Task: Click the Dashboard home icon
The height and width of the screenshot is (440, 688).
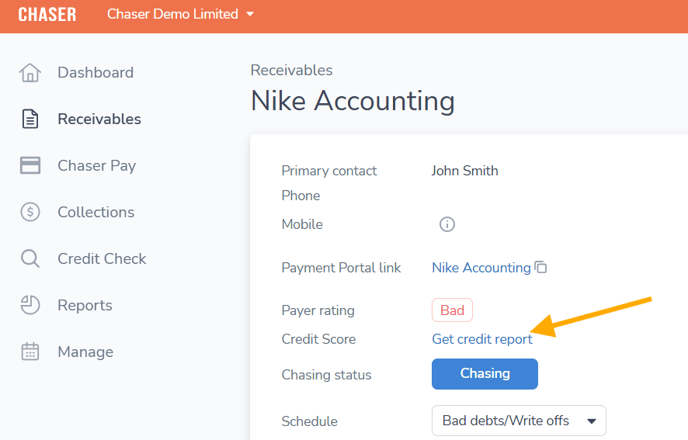Action: click(x=30, y=73)
